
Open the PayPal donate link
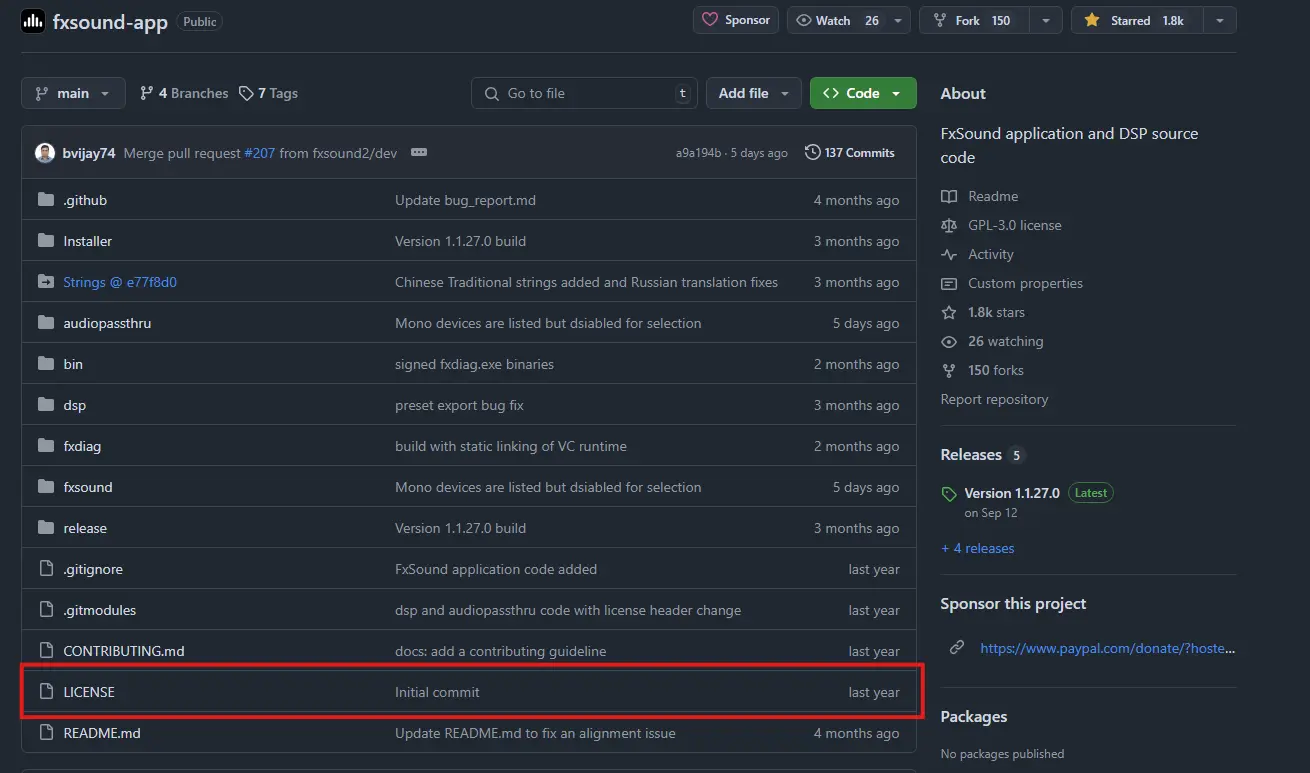pos(1108,648)
